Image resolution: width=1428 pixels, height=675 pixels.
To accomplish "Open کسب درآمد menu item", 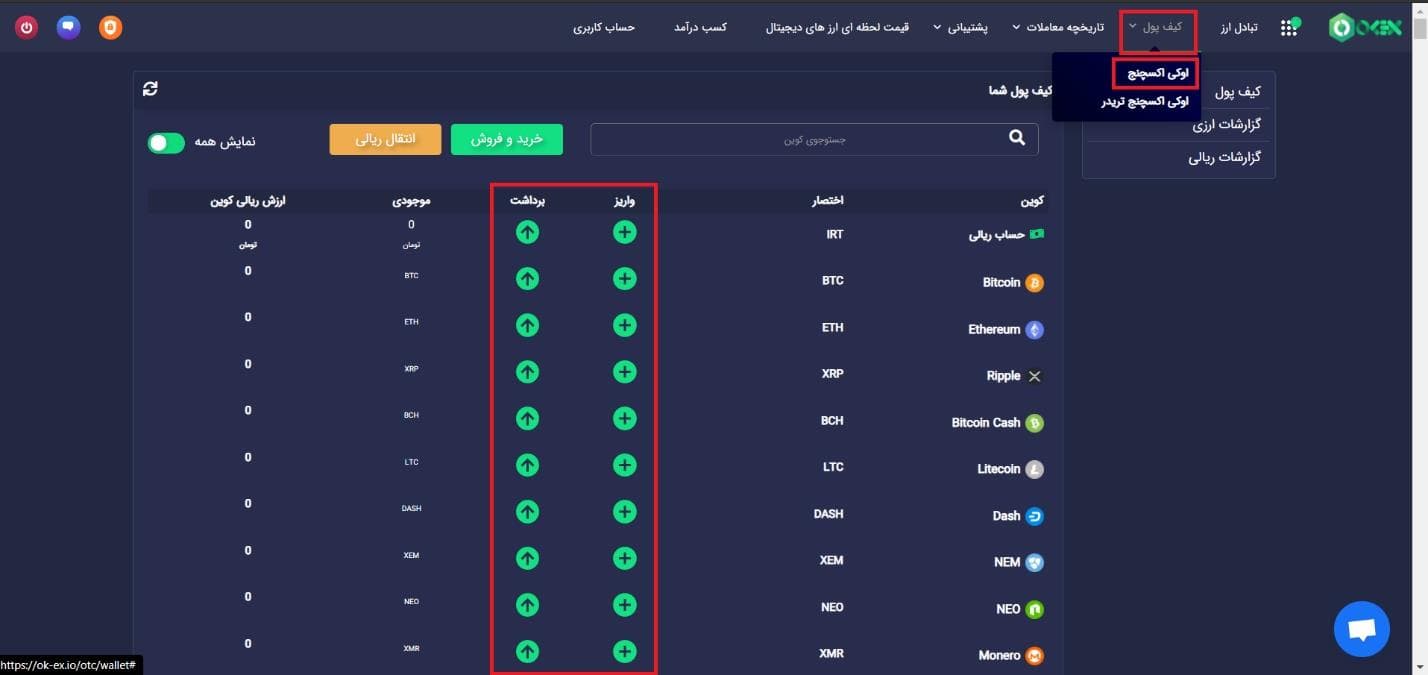I will pos(700,27).
